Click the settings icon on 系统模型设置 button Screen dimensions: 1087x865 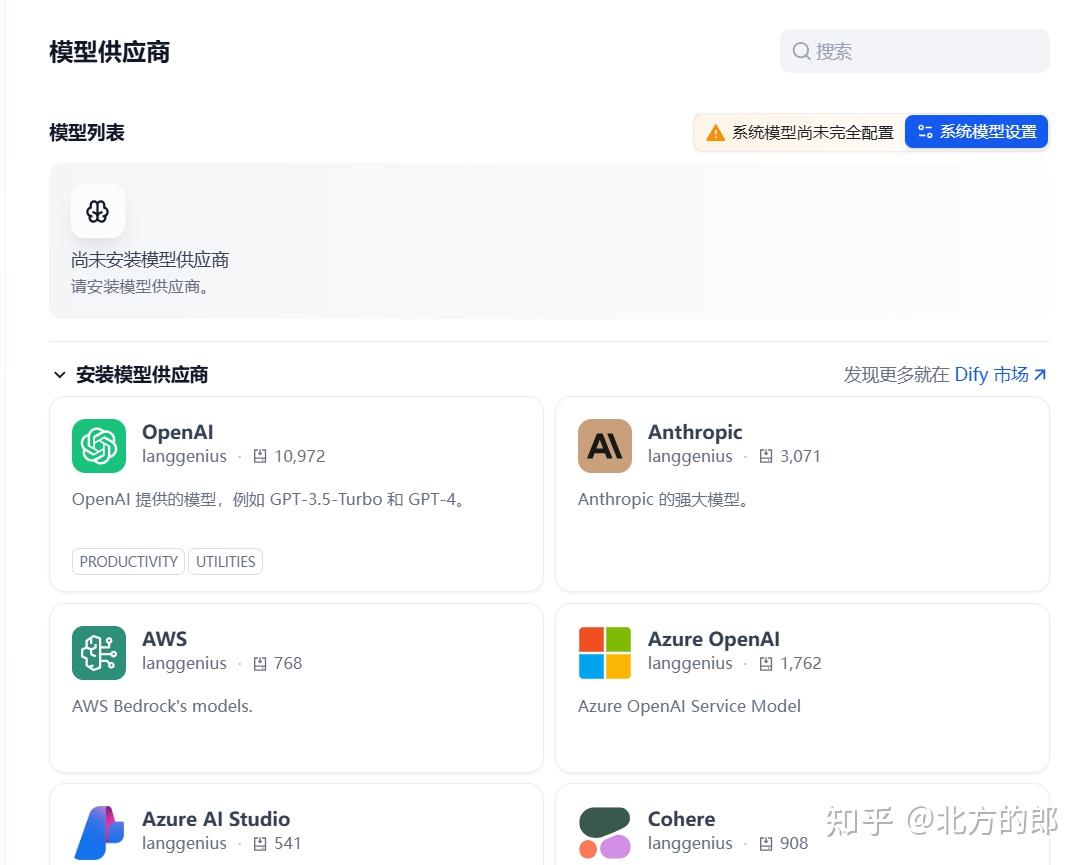[923, 131]
